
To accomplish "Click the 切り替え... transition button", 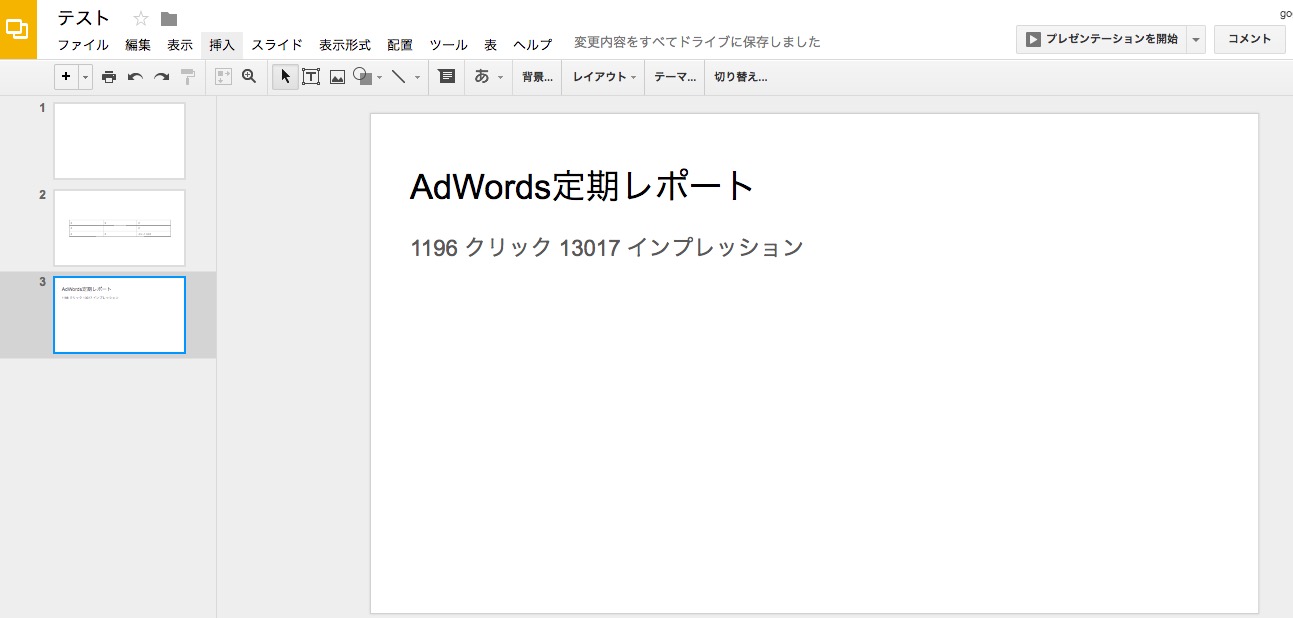I will 741,76.
